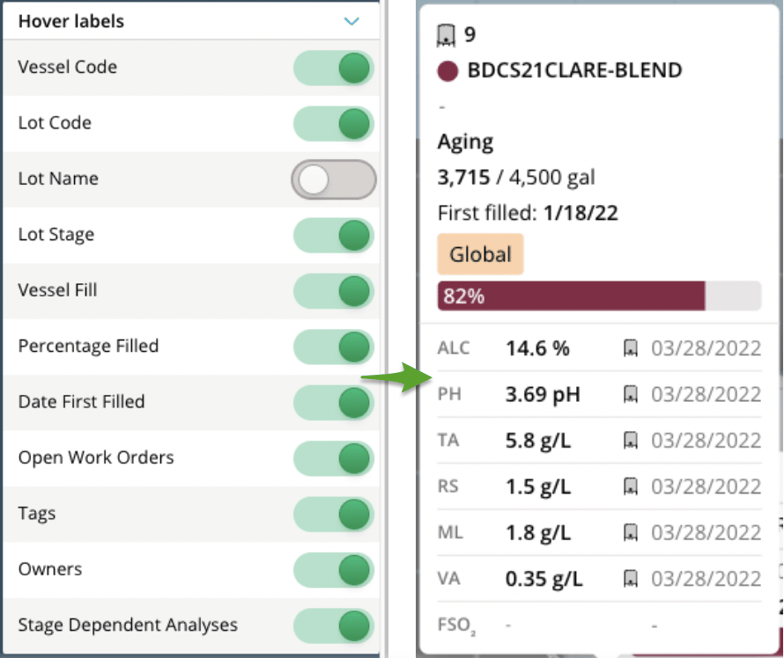The height and width of the screenshot is (658, 784).
Task: Collapse the Hover labels section chevron
Action: [351, 21]
